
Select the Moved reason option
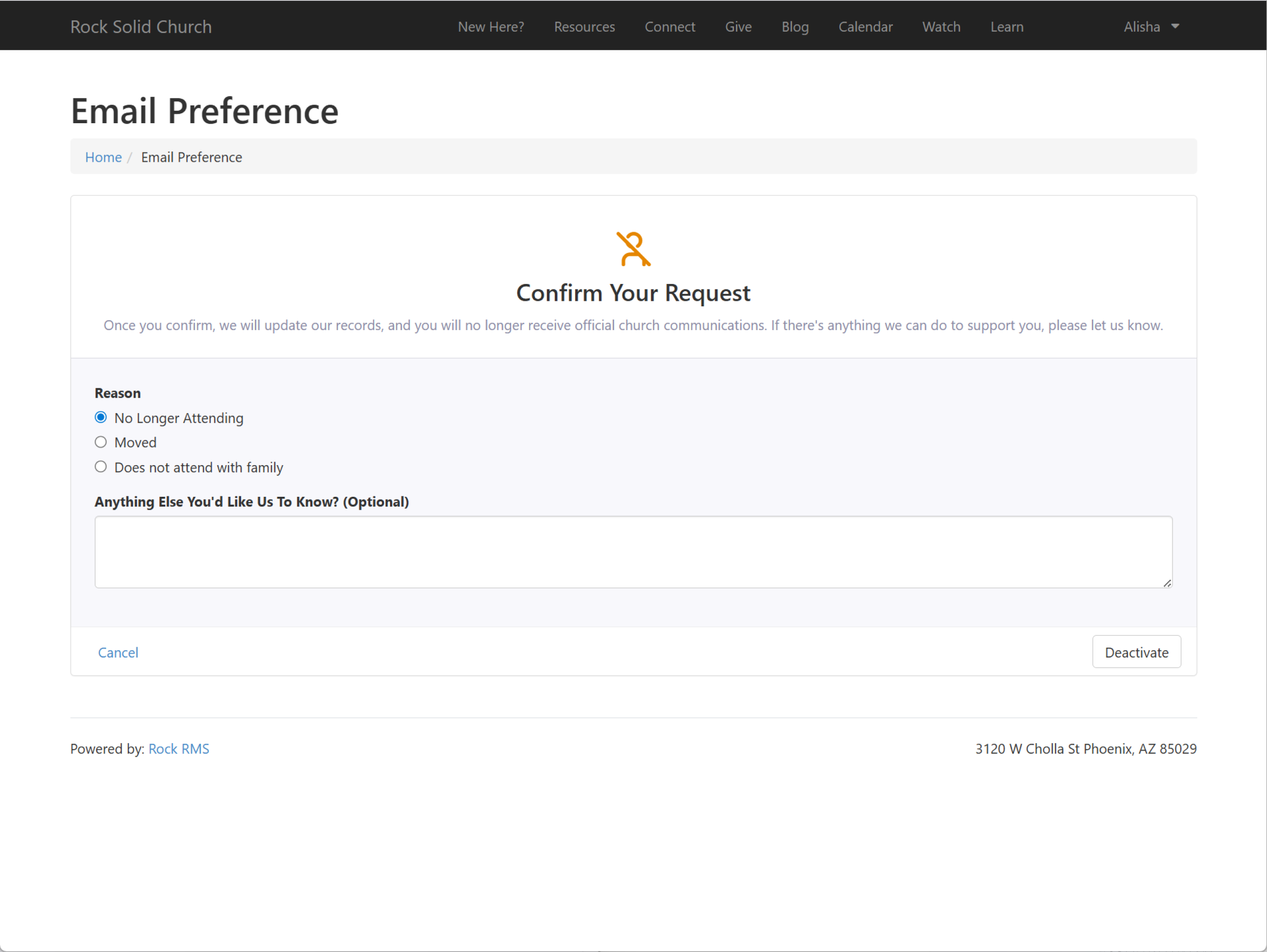click(101, 442)
